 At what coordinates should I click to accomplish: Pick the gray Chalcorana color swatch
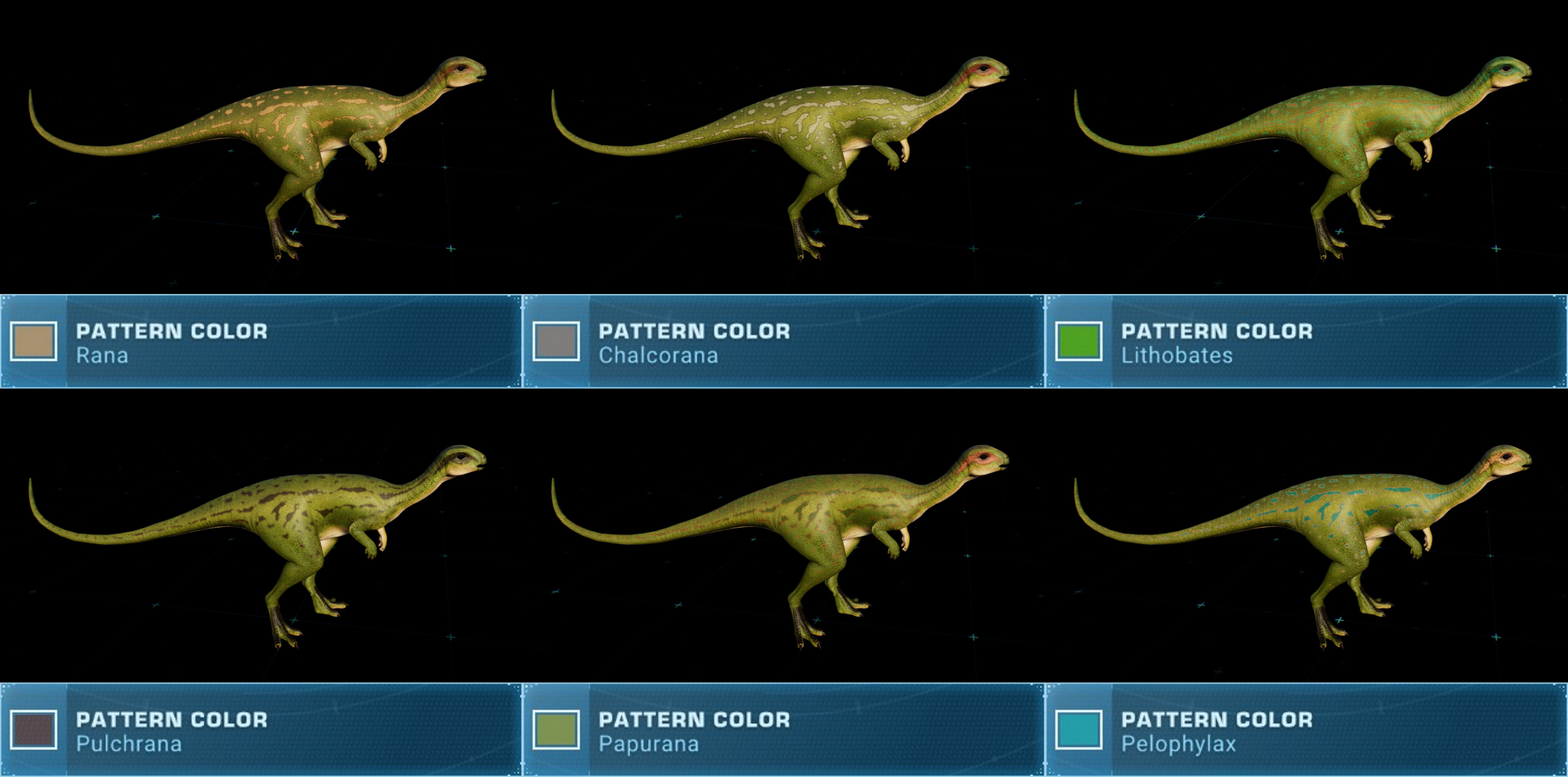tap(556, 342)
